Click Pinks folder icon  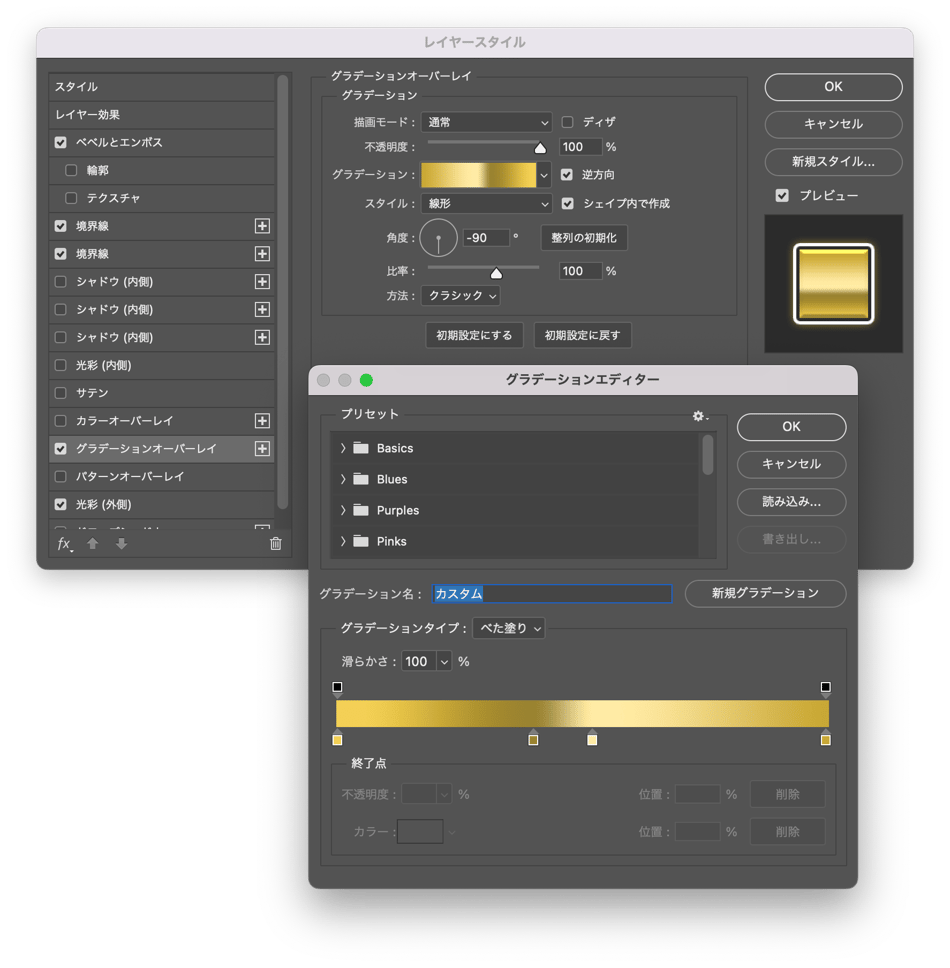click(x=361, y=541)
